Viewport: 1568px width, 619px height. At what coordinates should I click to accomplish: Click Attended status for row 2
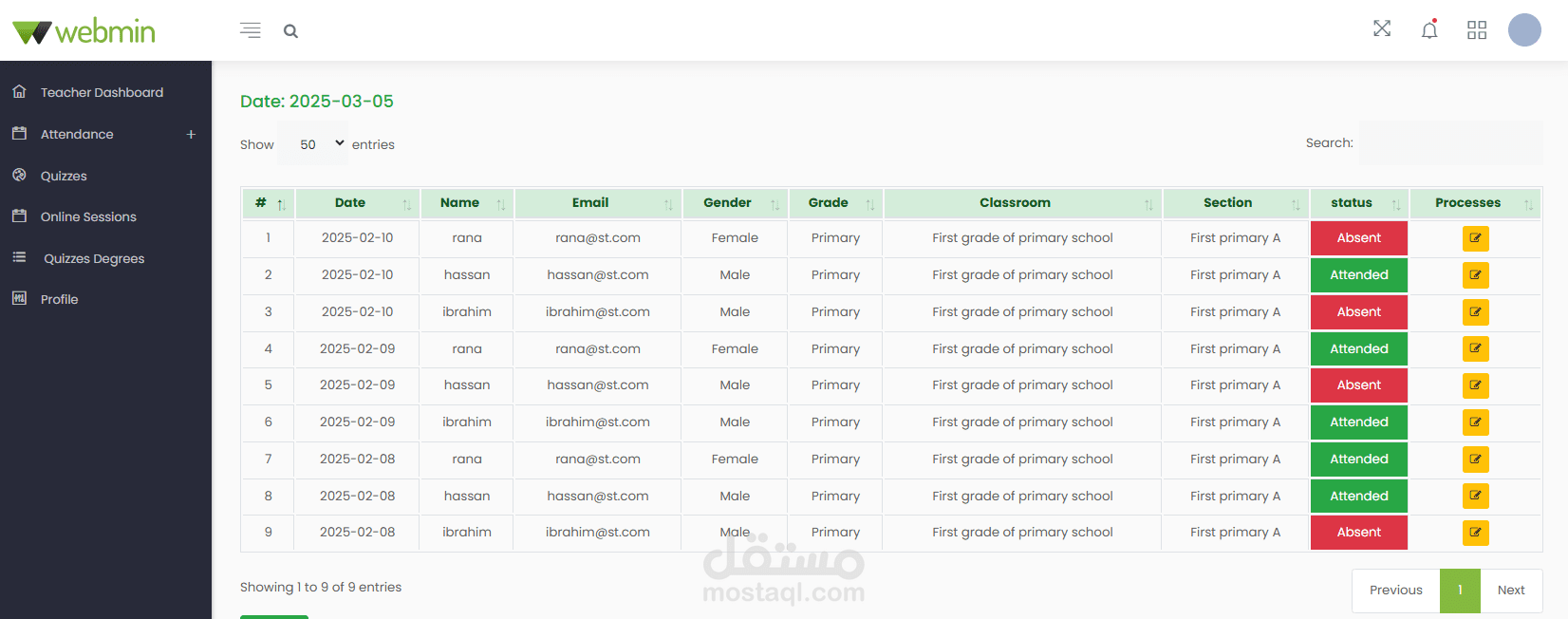pyautogui.click(x=1359, y=275)
